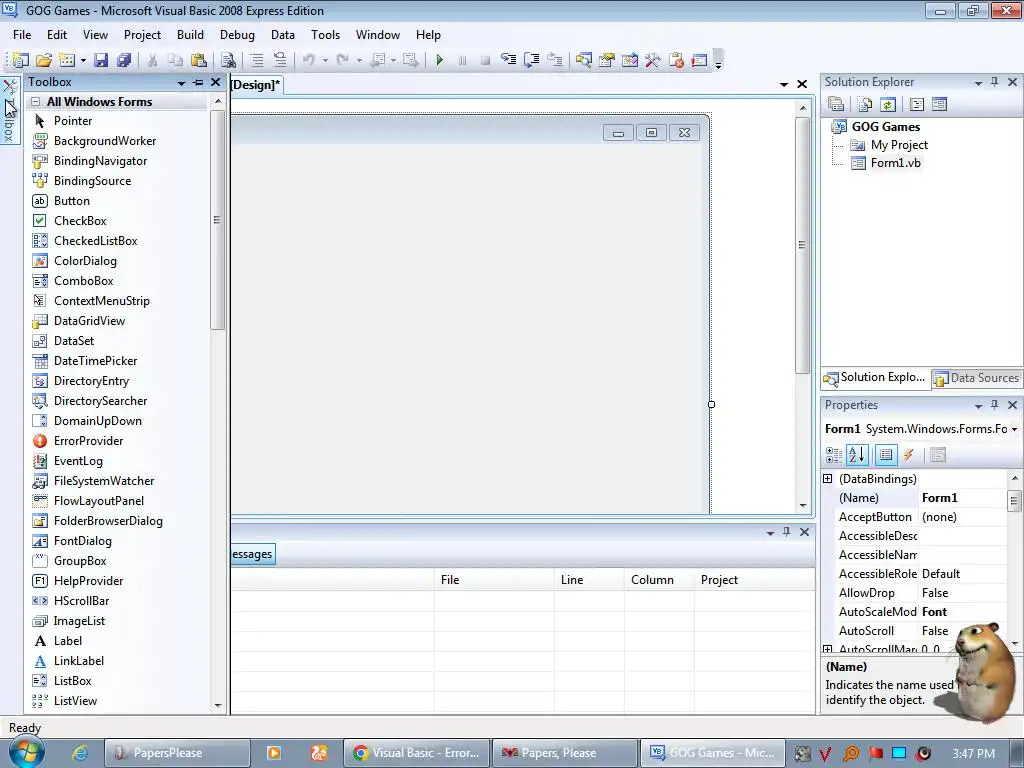Click Show All Files in Solution Explorer
Screen dimensions: 1024x768
[x=865, y=104]
